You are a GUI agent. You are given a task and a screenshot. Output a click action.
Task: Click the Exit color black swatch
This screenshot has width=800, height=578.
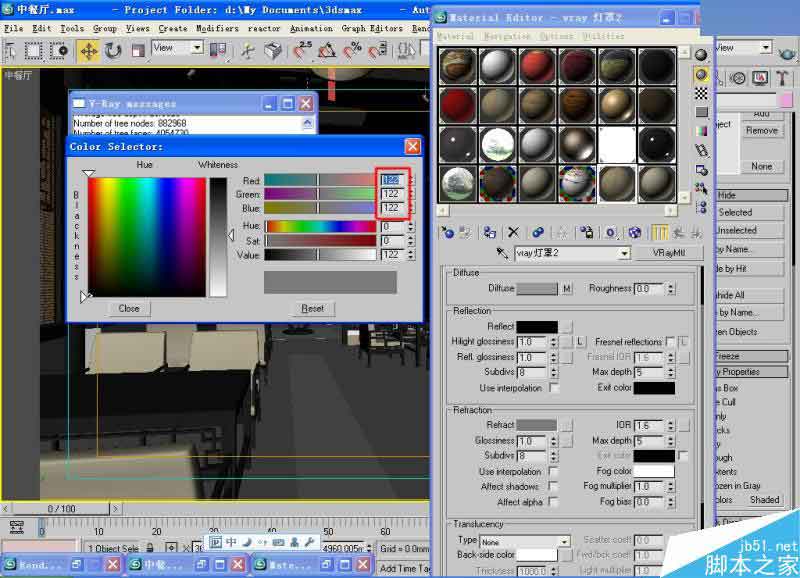(654, 388)
